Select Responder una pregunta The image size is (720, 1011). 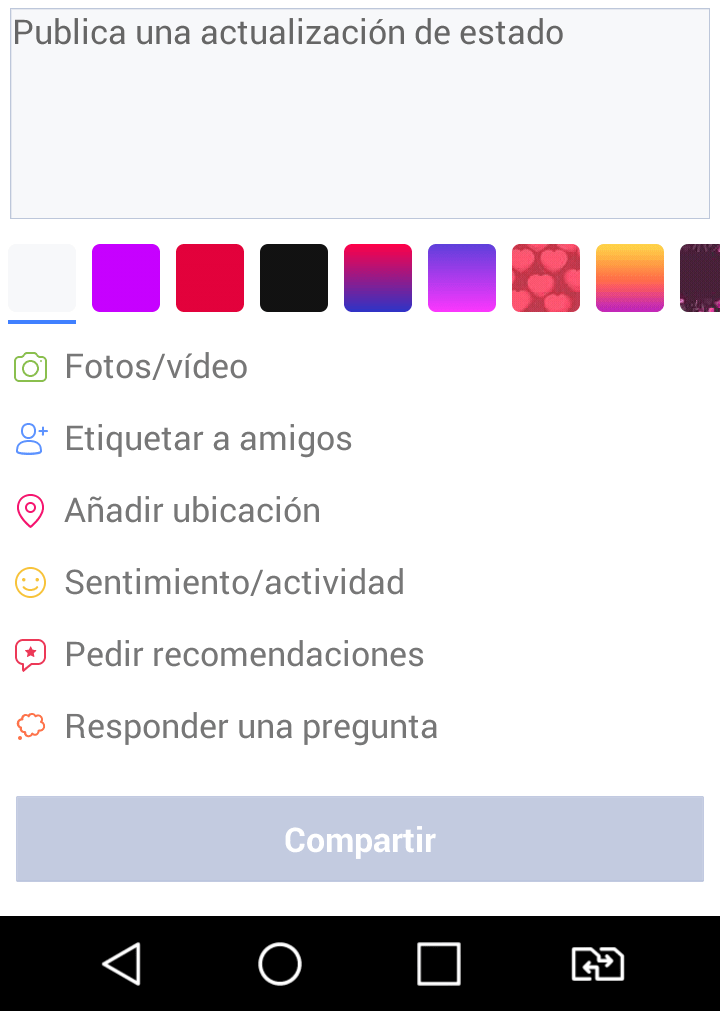[251, 727]
